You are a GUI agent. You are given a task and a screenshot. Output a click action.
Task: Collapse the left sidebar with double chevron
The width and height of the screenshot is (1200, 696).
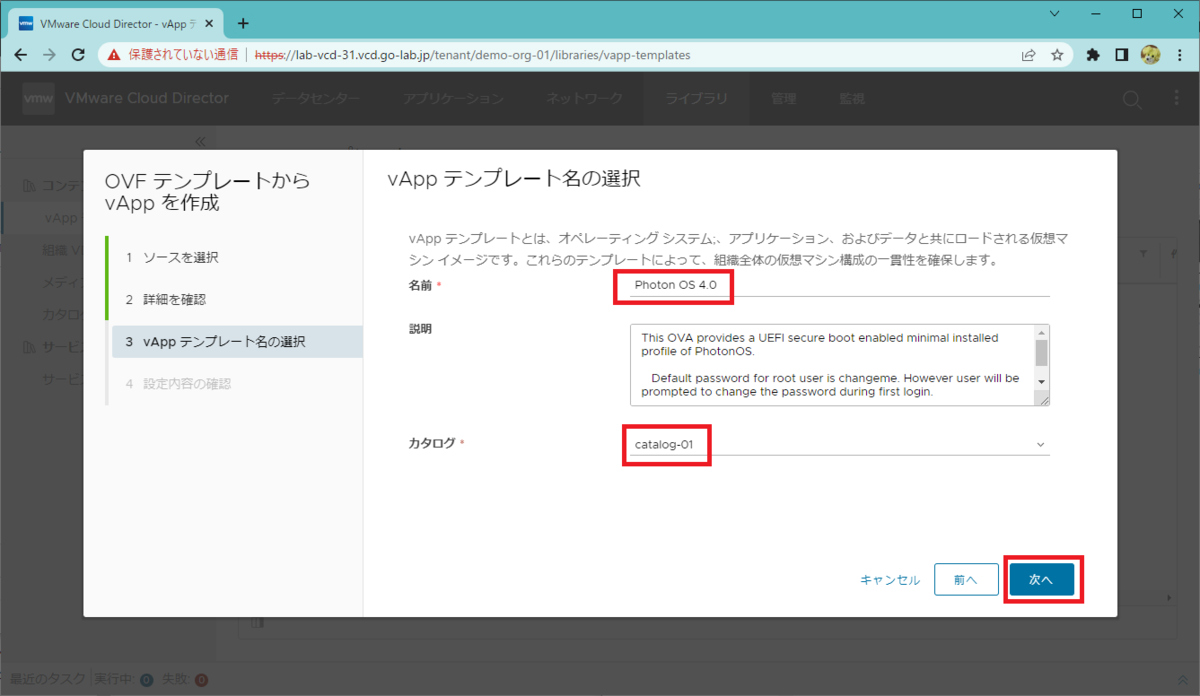coord(200,142)
